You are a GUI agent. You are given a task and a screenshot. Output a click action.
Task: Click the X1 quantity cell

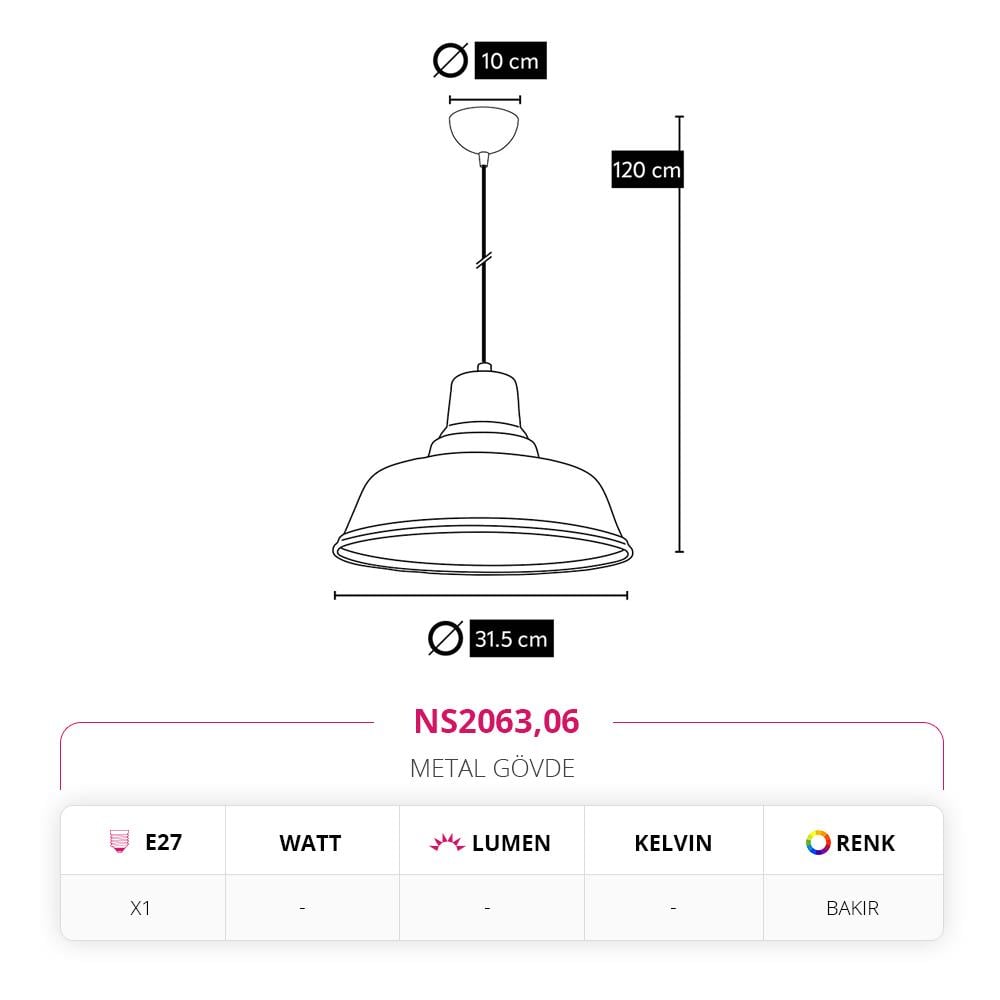click(x=141, y=908)
